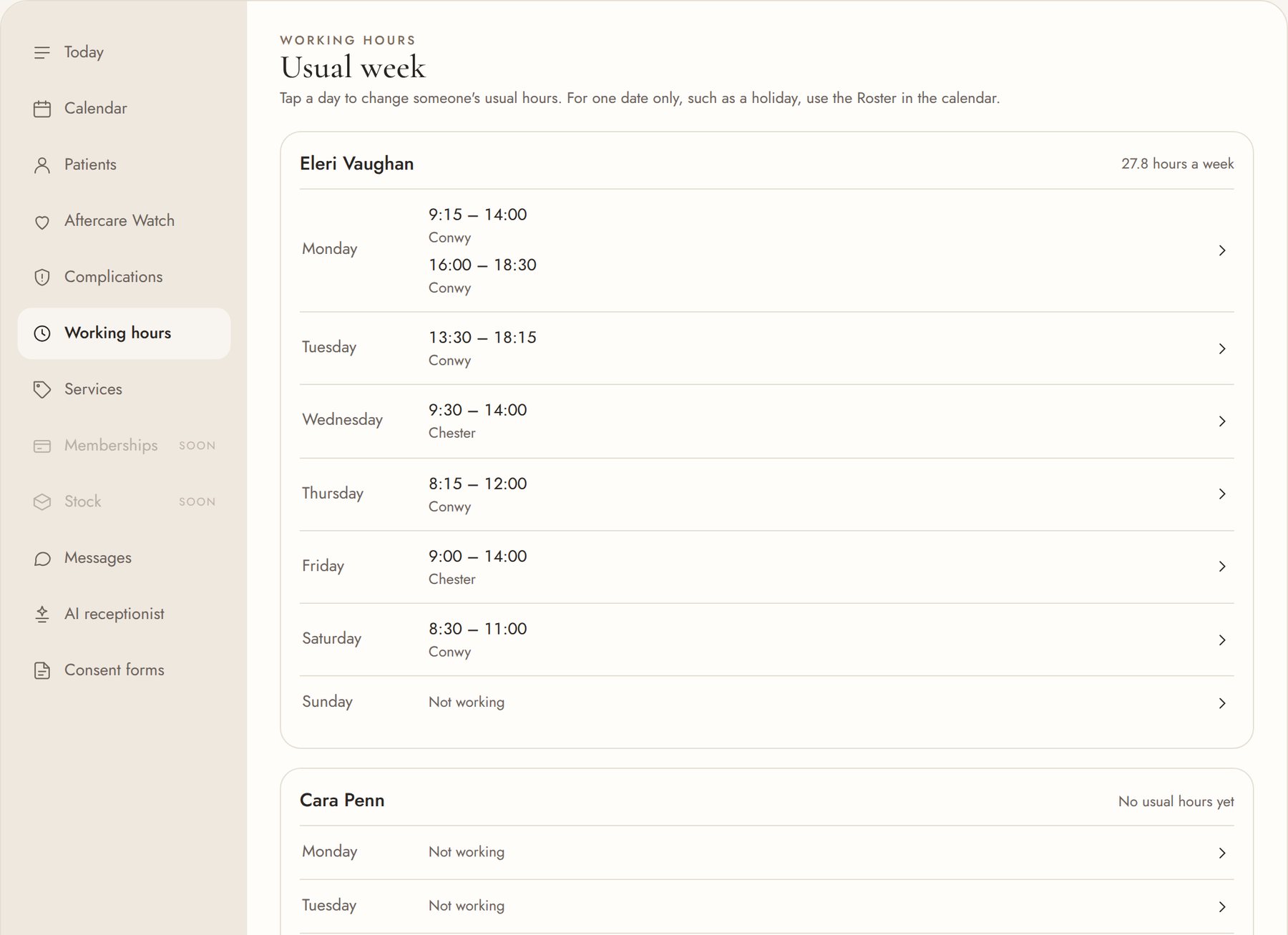
Task: Click the Messages speech bubble icon
Action: tap(42, 559)
